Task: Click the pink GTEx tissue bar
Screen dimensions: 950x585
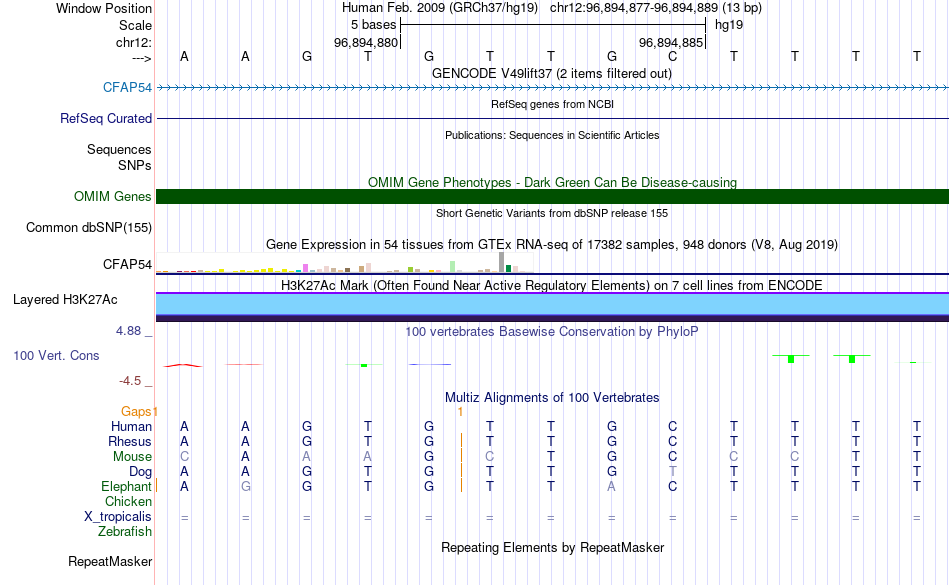Action: click(x=306, y=268)
